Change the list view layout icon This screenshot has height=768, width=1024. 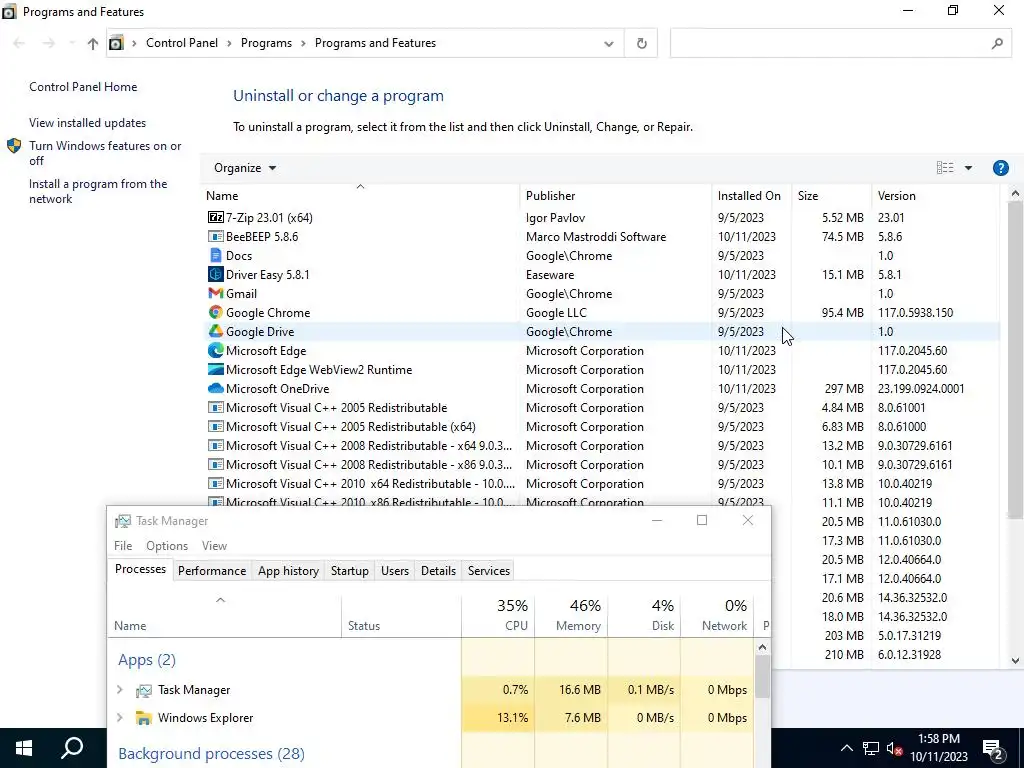click(x=945, y=168)
